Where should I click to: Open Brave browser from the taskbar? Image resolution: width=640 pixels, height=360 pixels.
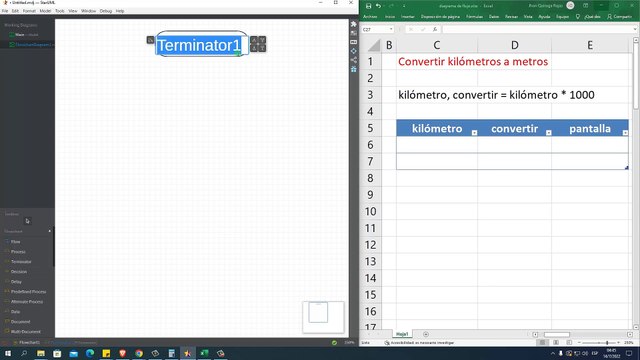[x=122, y=353]
